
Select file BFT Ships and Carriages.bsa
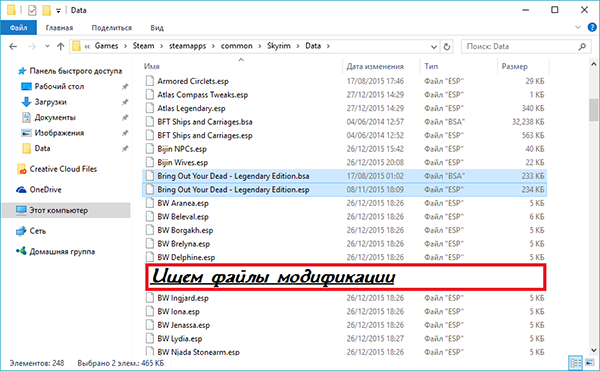(x=205, y=122)
